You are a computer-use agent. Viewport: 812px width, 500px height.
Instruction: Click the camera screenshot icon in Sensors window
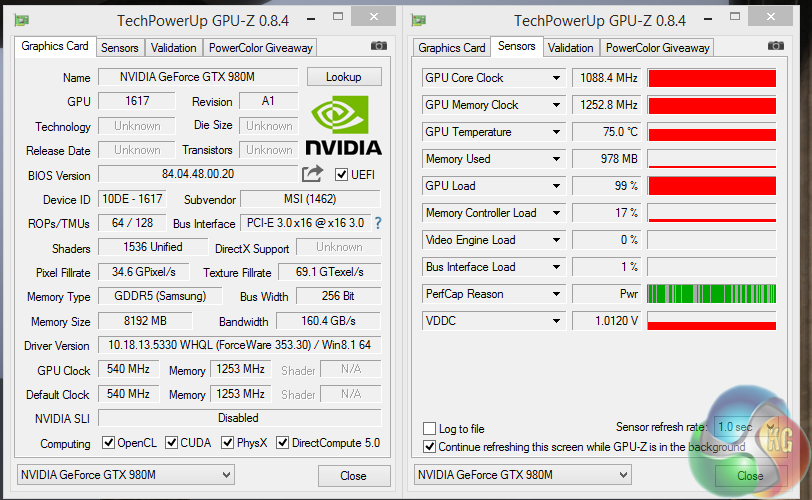tap(776, 46)
